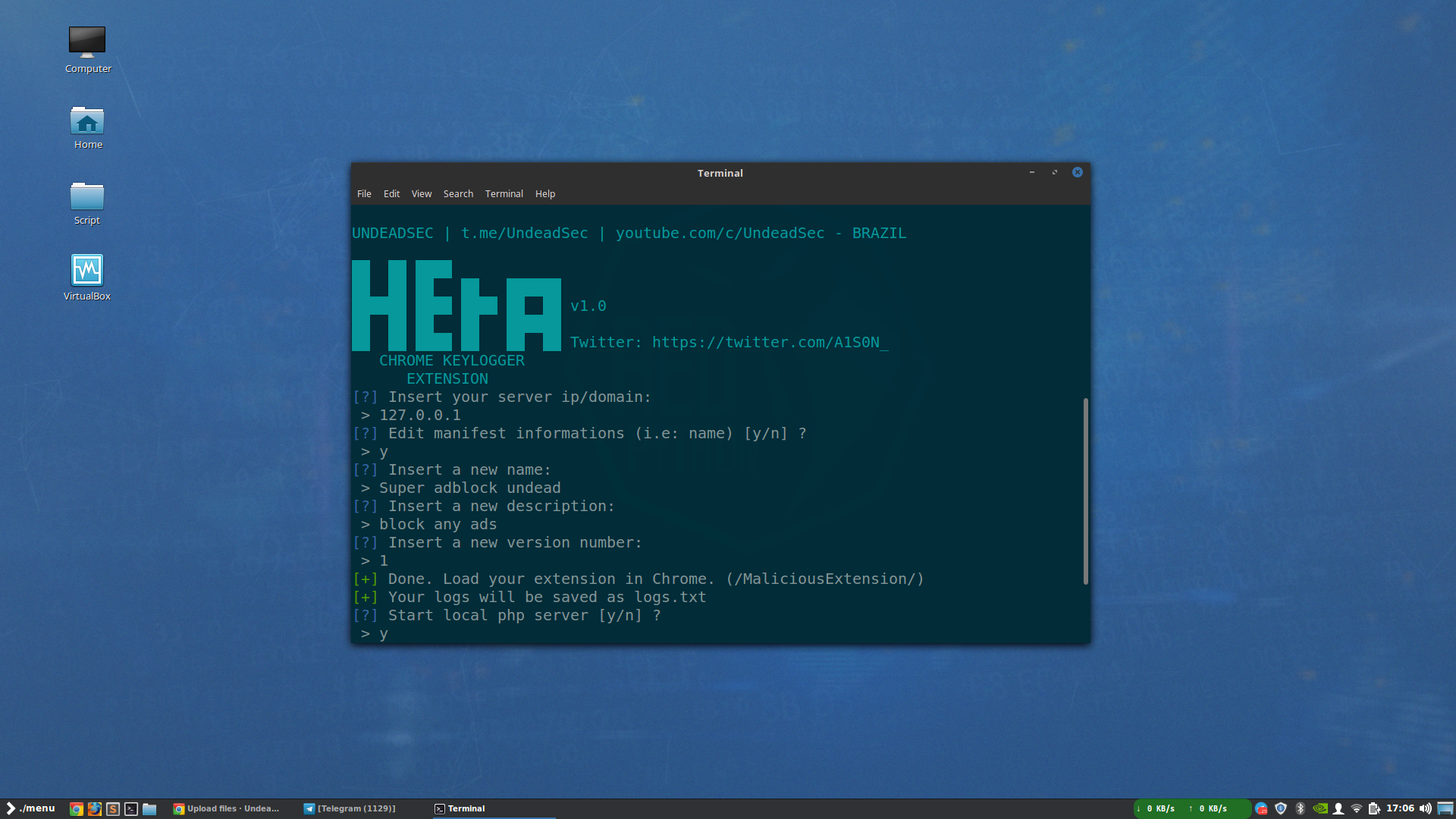Switch to Telegram (1129) taskbar window
Screen dimensions: 1456x819
click(350, 808)
